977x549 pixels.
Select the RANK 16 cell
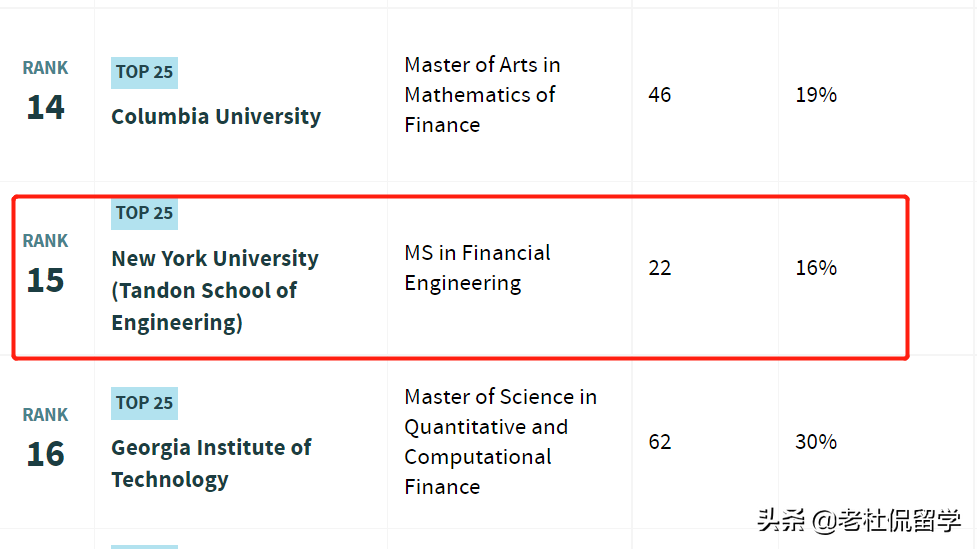pyautogui.click(x=46, y=440)
